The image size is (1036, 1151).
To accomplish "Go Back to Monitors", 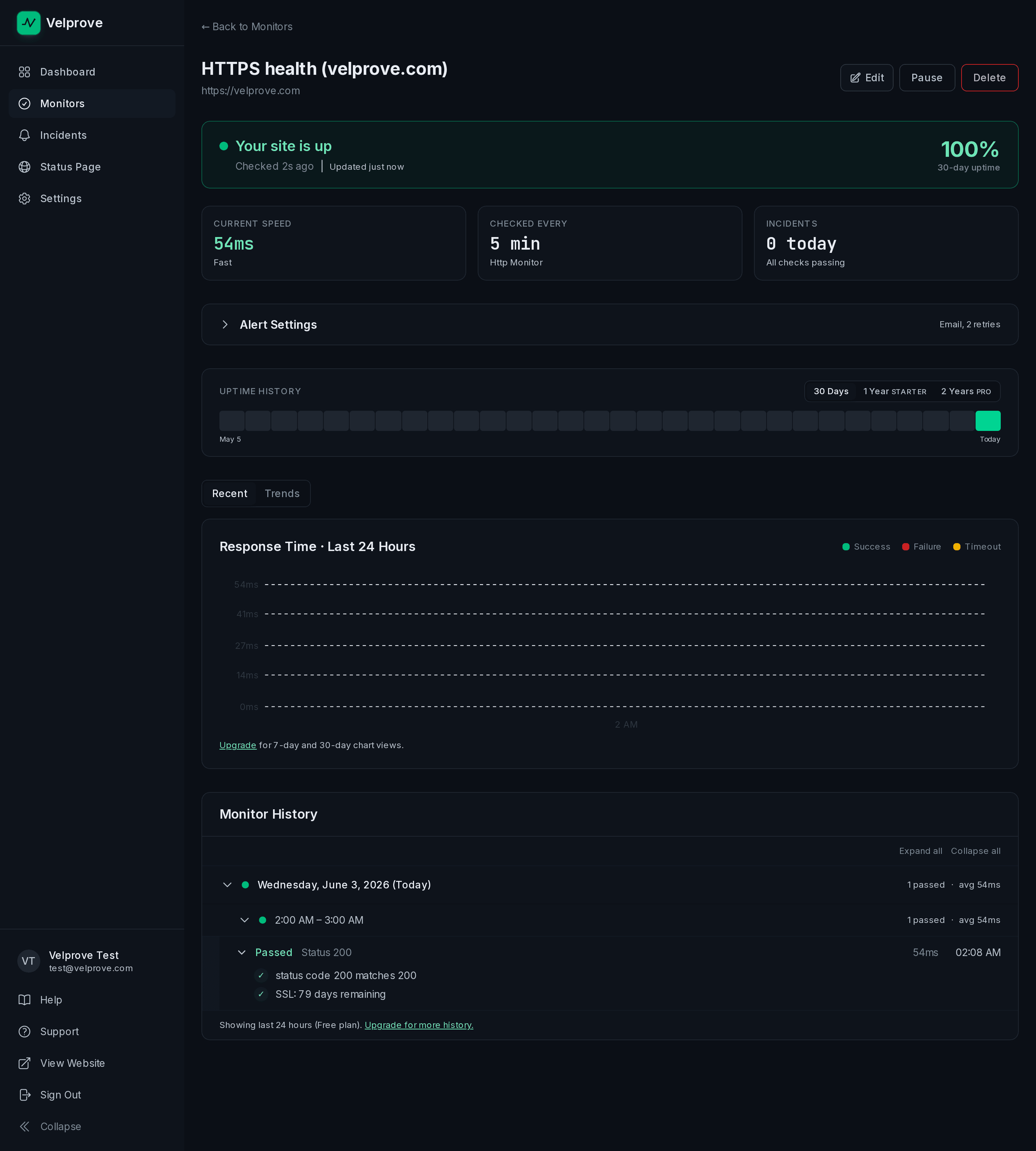I will pyautogui.click(x=247, y=27).
